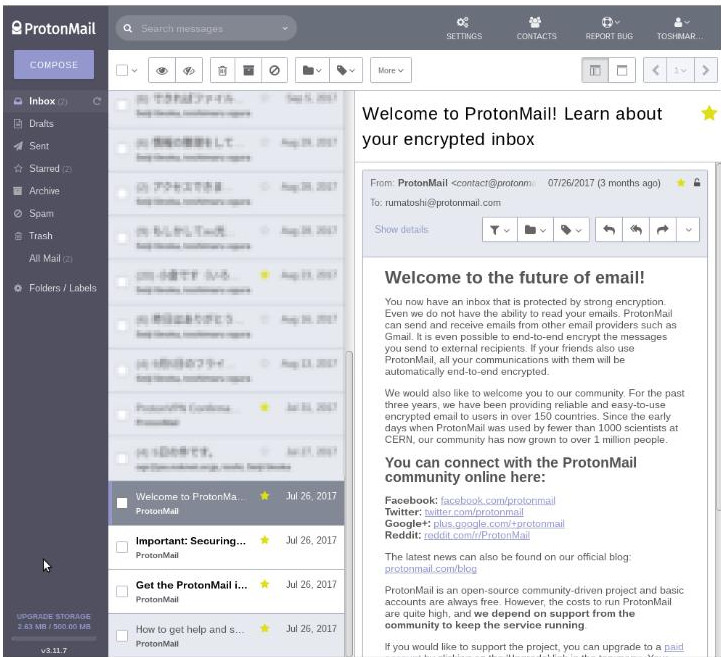Unstar the 'How to get help' message
Screen dimensions: 721x657
click(x=264, y=628)
